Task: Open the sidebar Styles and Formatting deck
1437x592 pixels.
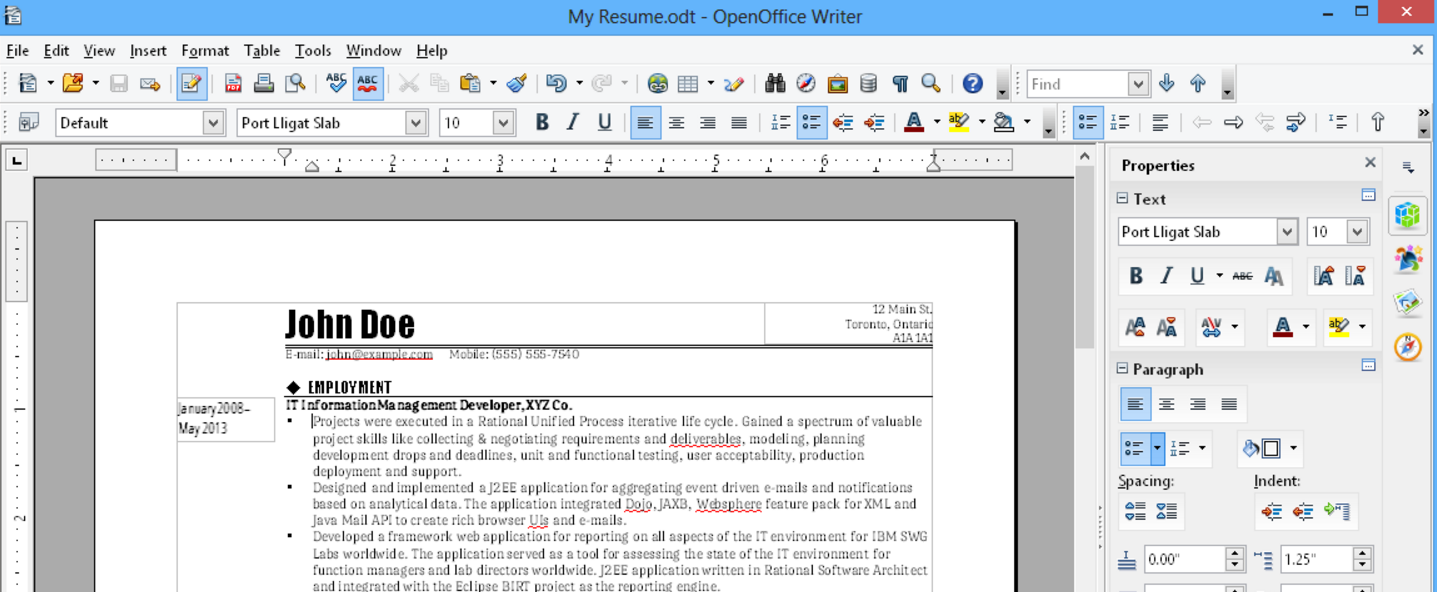Action: (x=1408, y=258)
